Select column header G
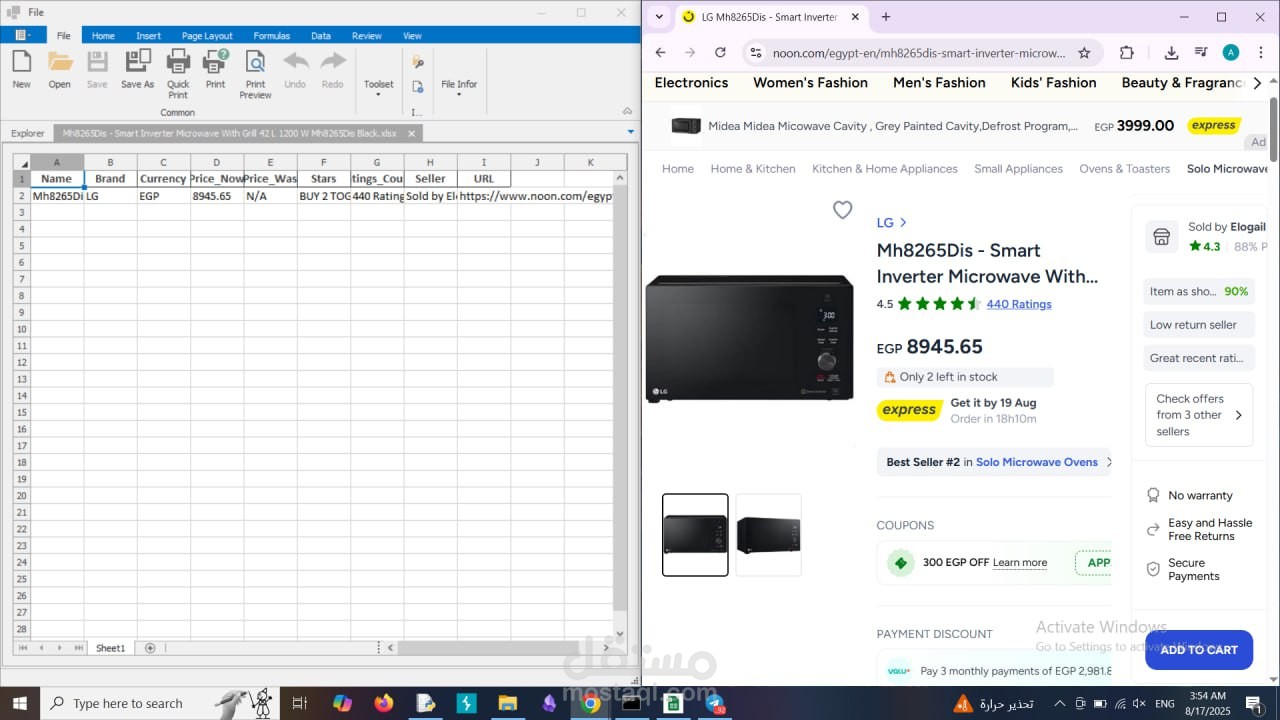Viewport: 1280px width, 720px height. coord(377,162)
